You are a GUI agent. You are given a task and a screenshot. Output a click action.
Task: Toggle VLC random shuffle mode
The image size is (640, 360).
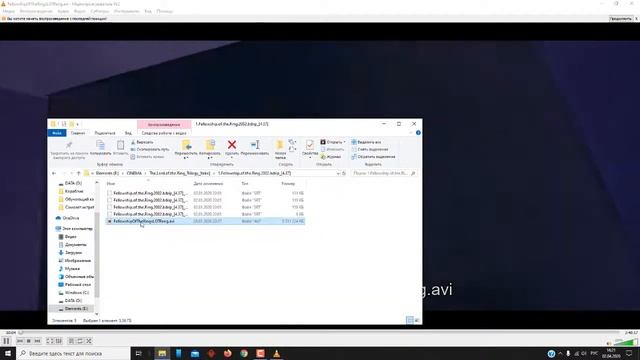click(x=89, y=341)
